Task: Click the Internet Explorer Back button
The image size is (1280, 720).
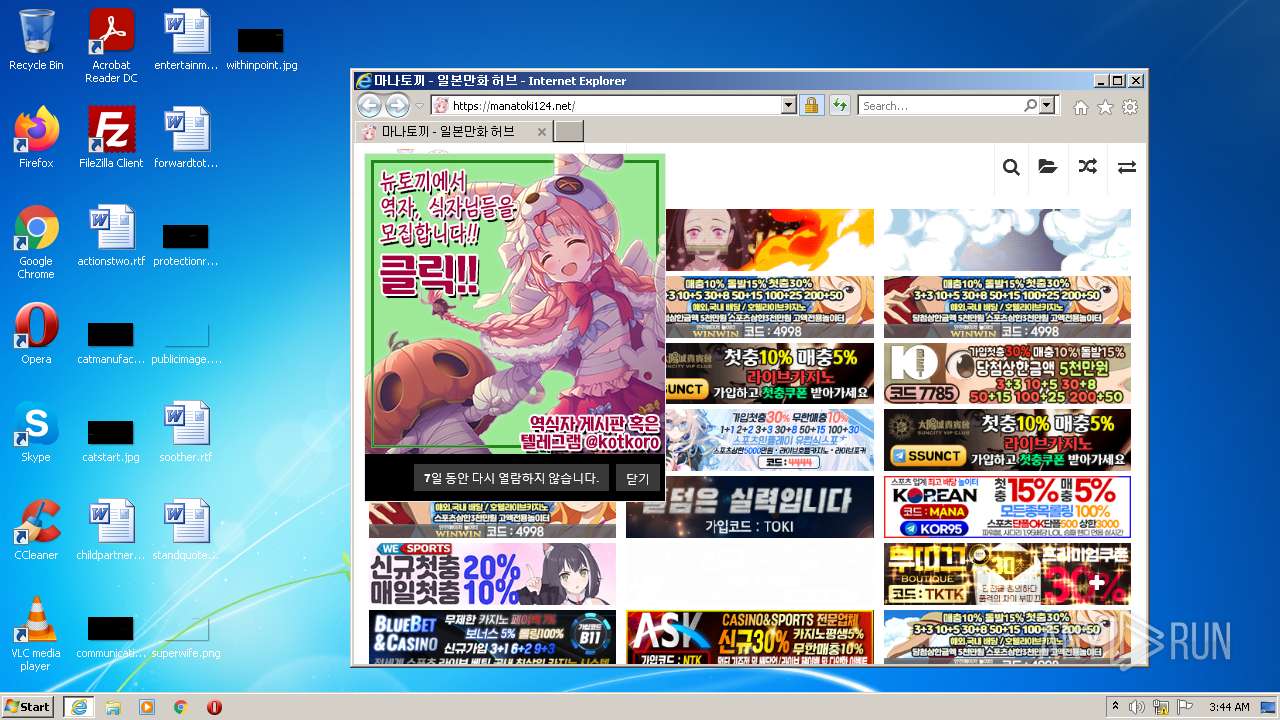Action: (x=369, y=105)
